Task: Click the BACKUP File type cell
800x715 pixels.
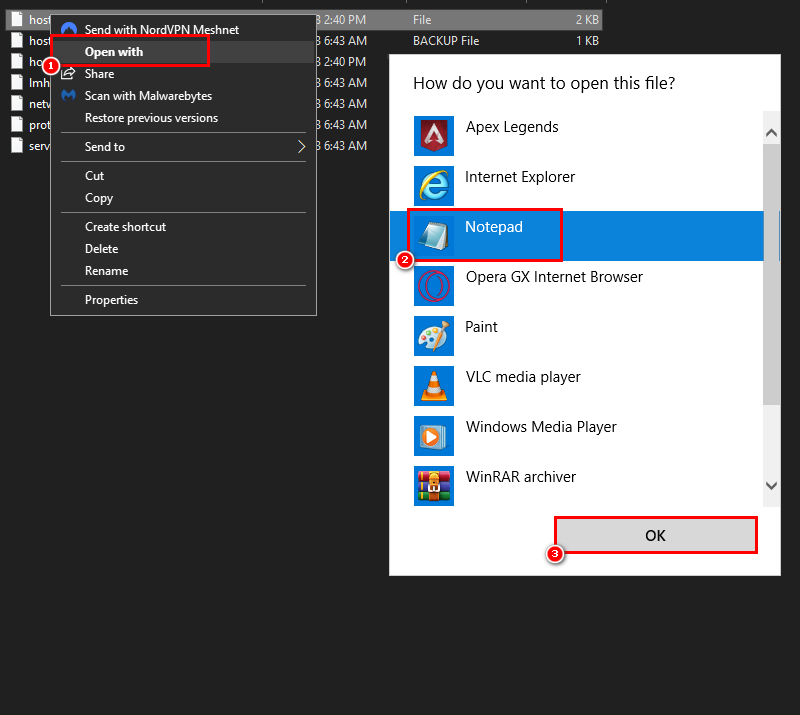Action: [446, 41]
